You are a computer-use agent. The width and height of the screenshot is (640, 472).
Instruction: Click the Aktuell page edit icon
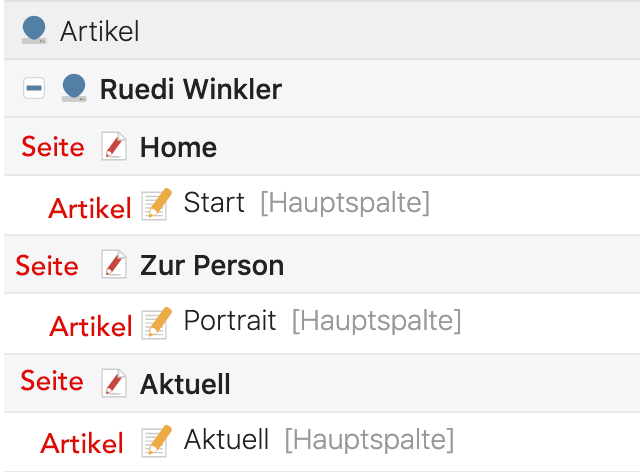coord(115,383)
